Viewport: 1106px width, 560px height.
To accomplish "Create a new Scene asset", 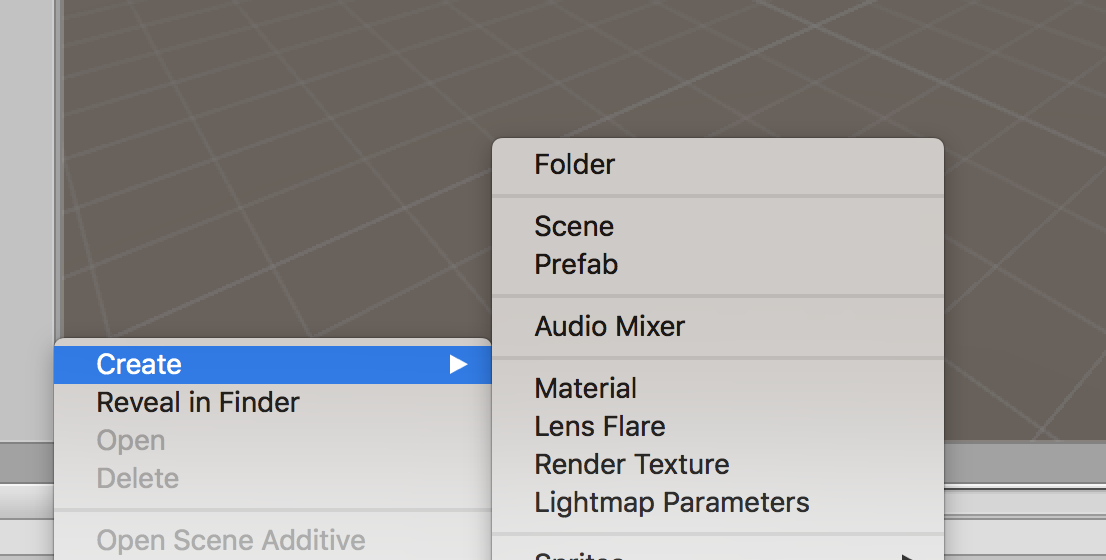I will [x=574, y=227].
